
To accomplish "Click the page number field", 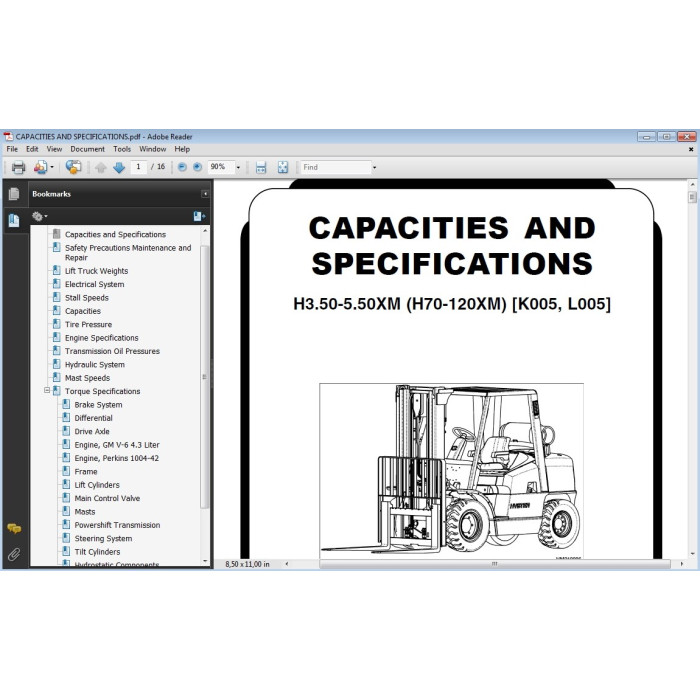I will tap(139, 167).
